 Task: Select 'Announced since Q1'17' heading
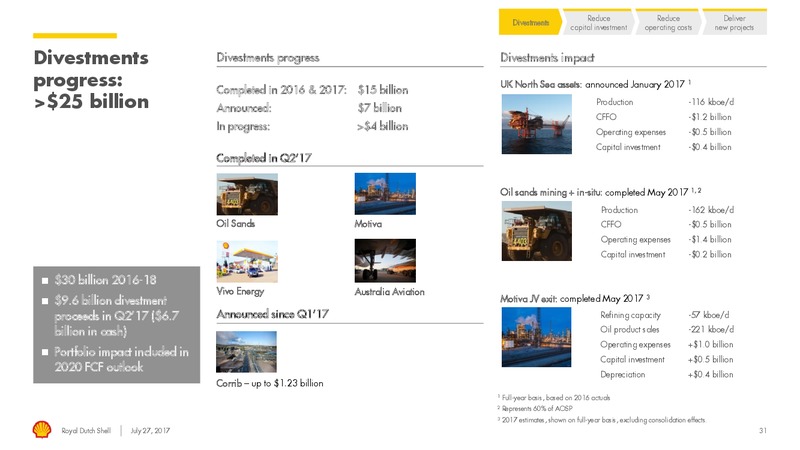pos(272,314)
